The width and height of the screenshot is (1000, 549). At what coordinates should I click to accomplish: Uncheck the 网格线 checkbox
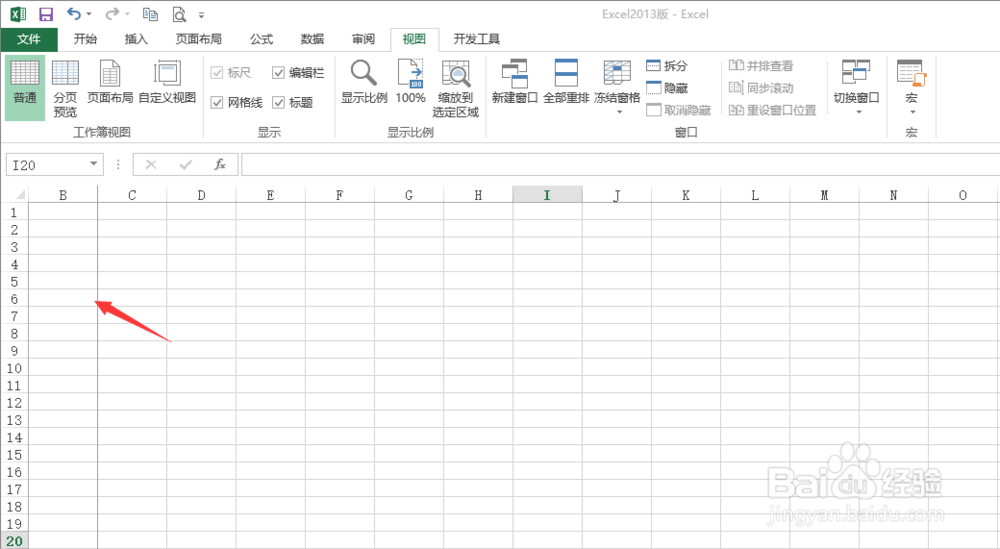(x=236, y=103)
